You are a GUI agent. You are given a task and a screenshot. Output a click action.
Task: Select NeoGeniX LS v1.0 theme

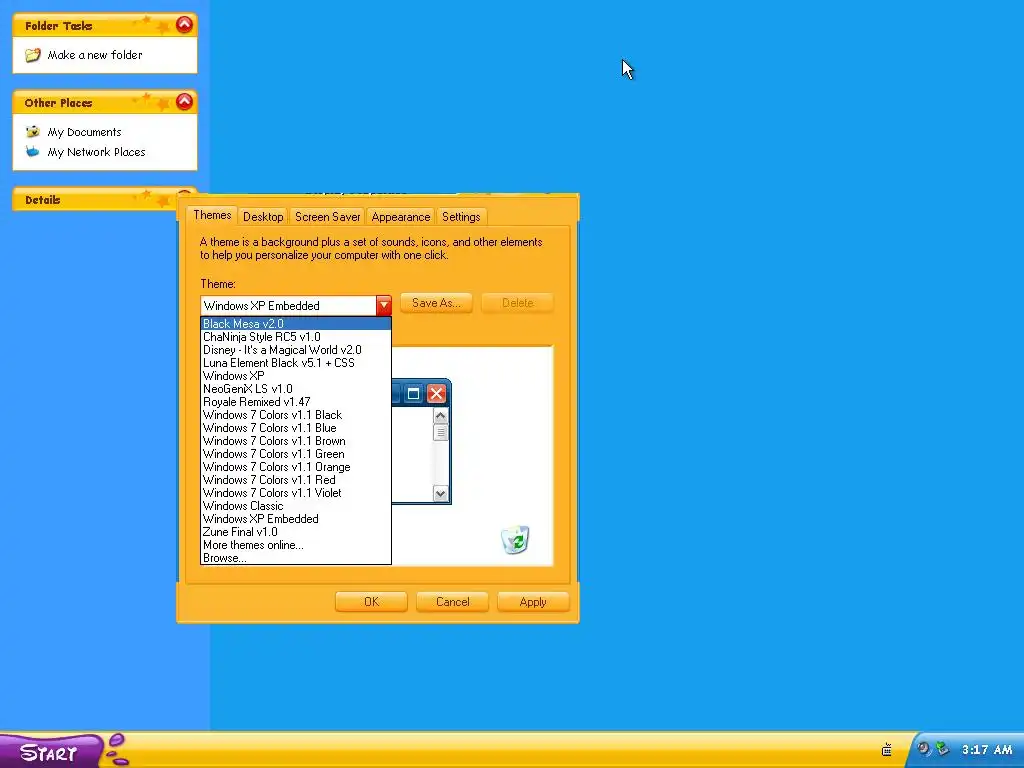point(296,389)
